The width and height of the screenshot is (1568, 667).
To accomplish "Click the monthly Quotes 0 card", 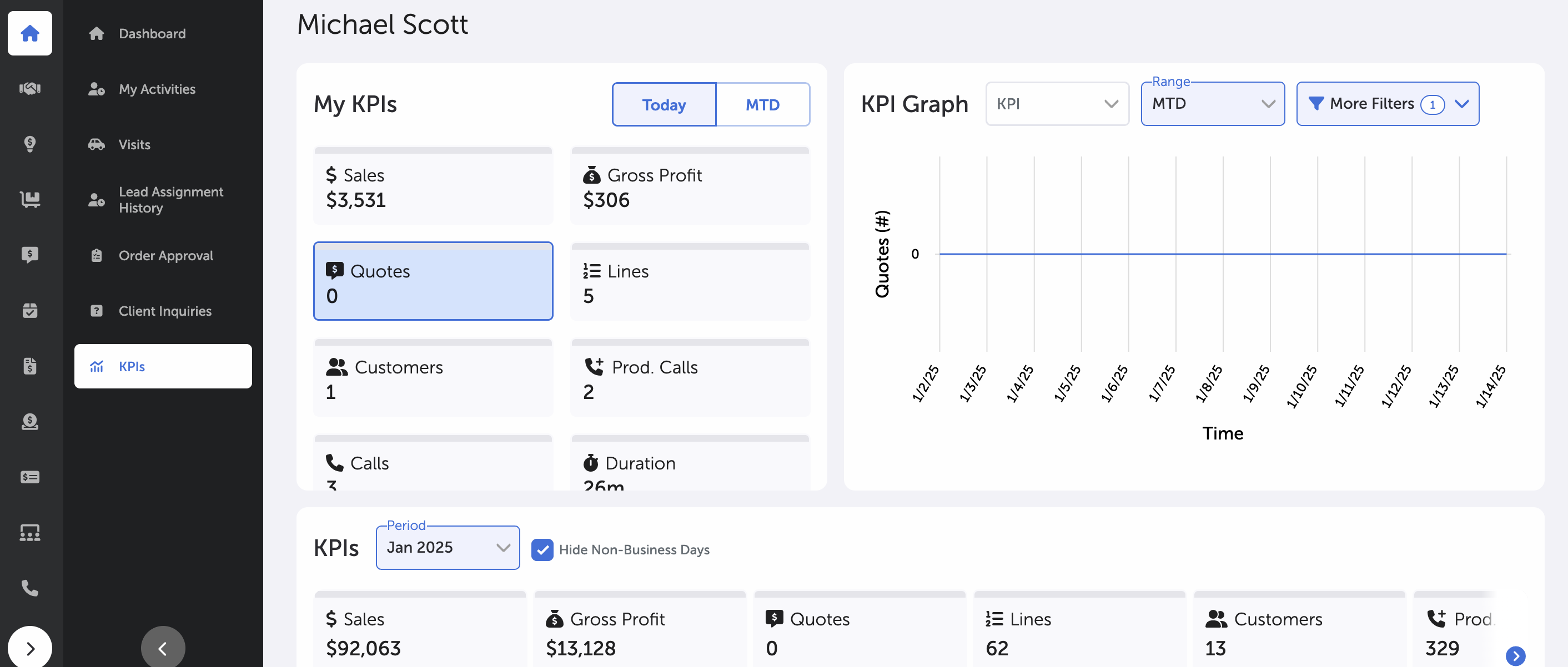I will tap(860, 630).
